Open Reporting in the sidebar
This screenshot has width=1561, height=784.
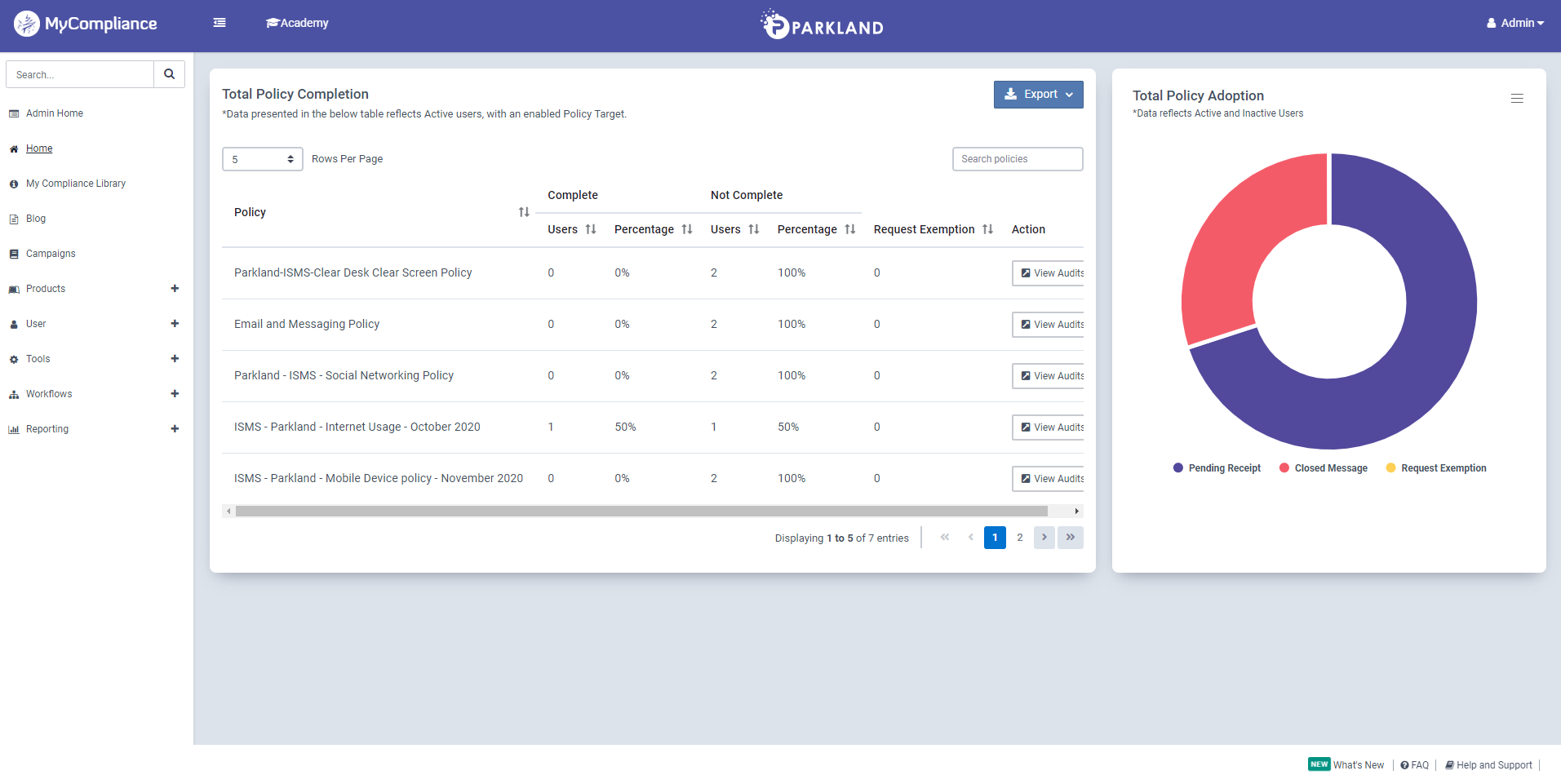click(x=47, y=429)
